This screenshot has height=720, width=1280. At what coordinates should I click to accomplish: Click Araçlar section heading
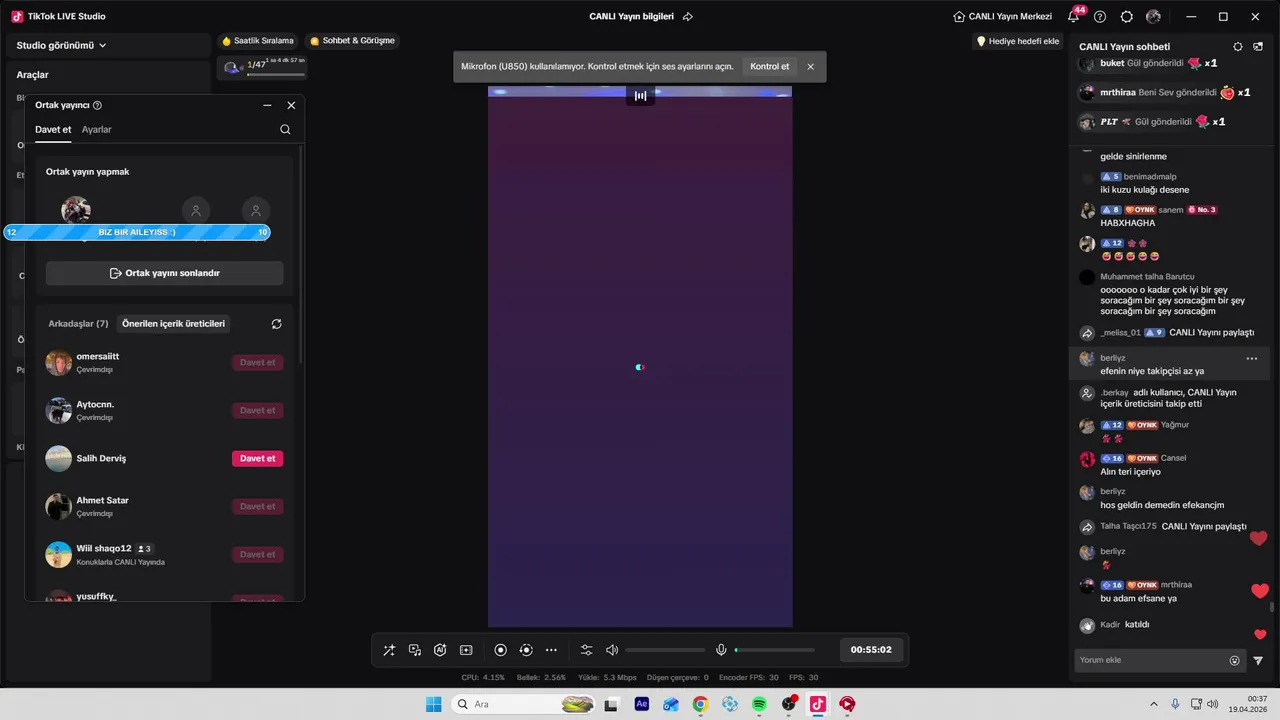[33, 75]
